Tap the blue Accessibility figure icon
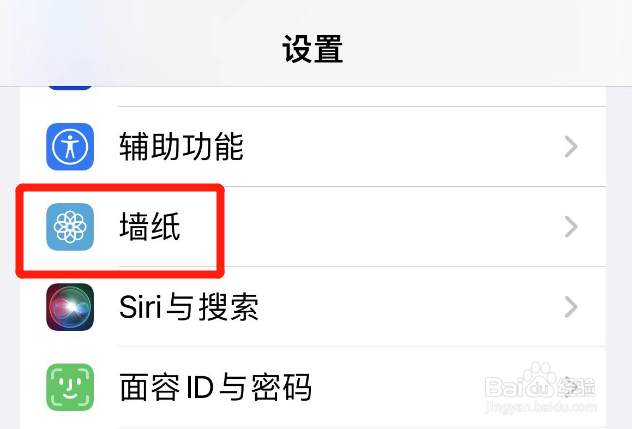The image size is (632, 429). pos(70,146)
